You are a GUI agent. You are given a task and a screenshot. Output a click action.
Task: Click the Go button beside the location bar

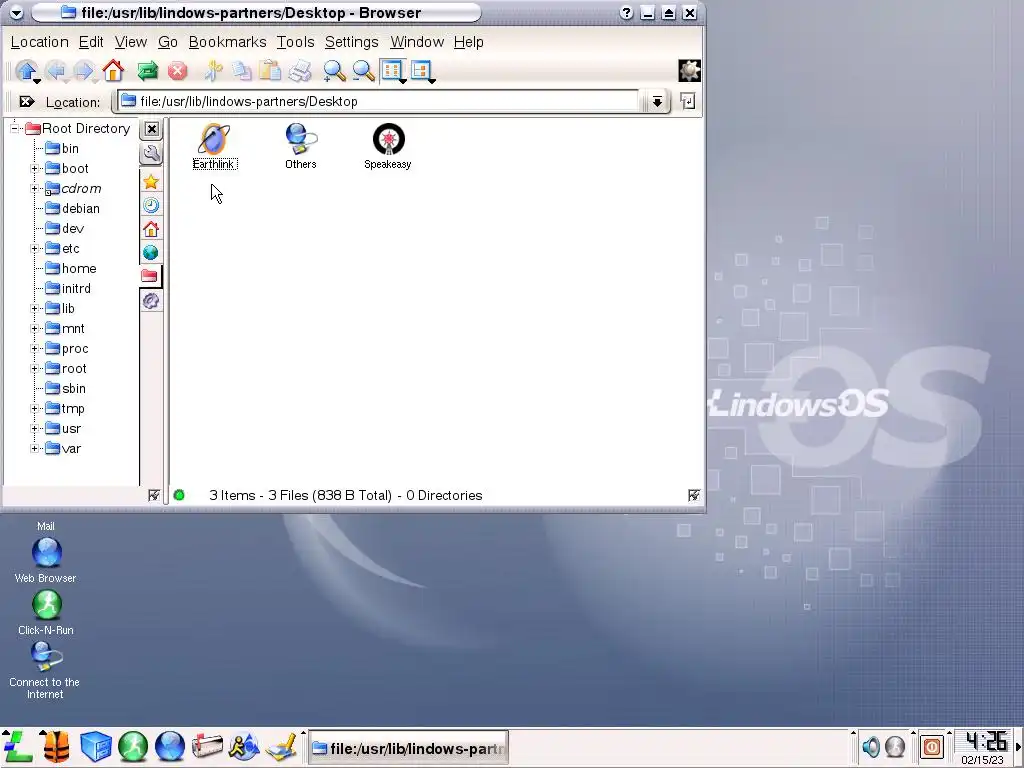[688, 101]
